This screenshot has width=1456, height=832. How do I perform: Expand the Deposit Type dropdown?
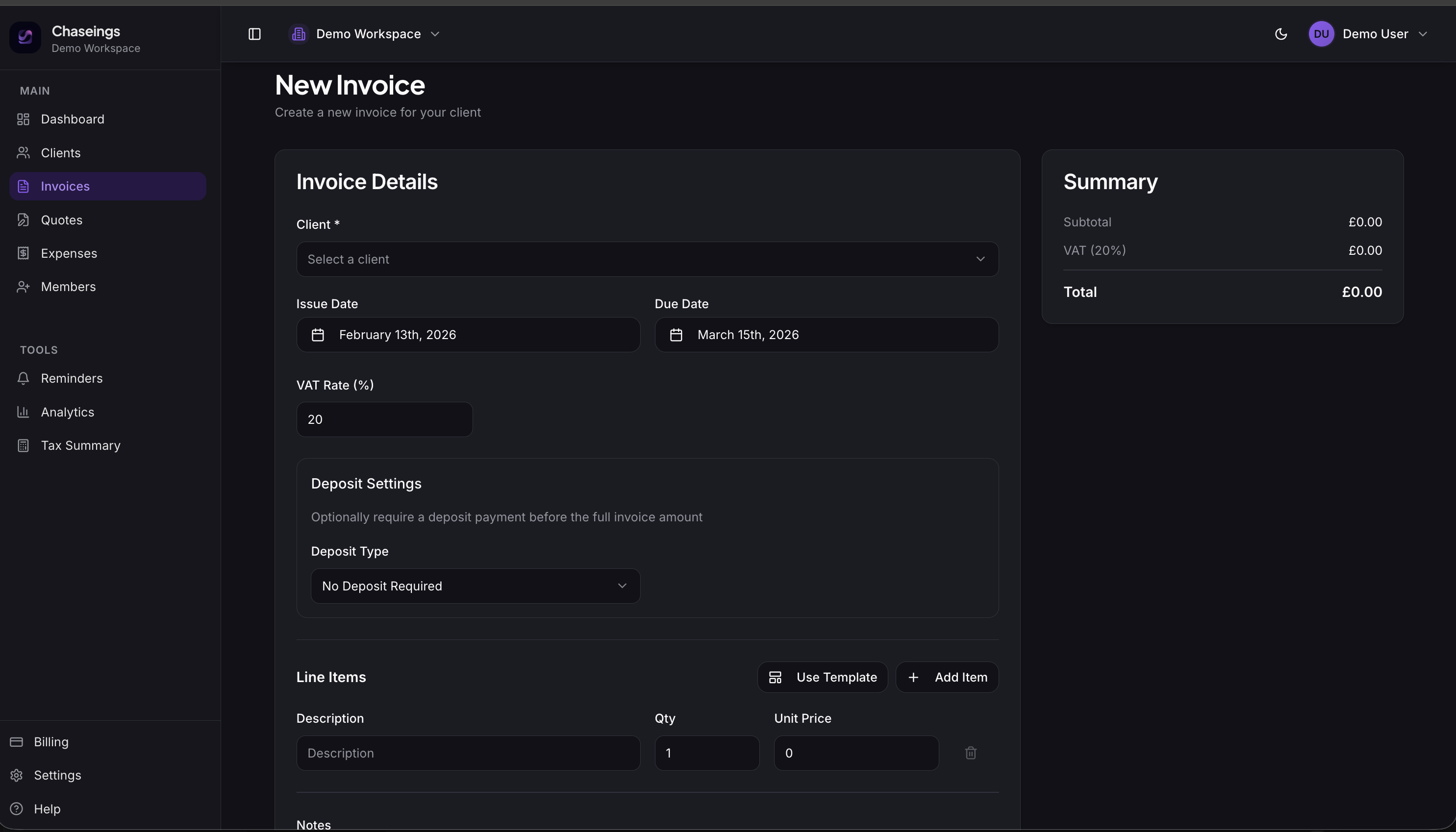(475, 586)
